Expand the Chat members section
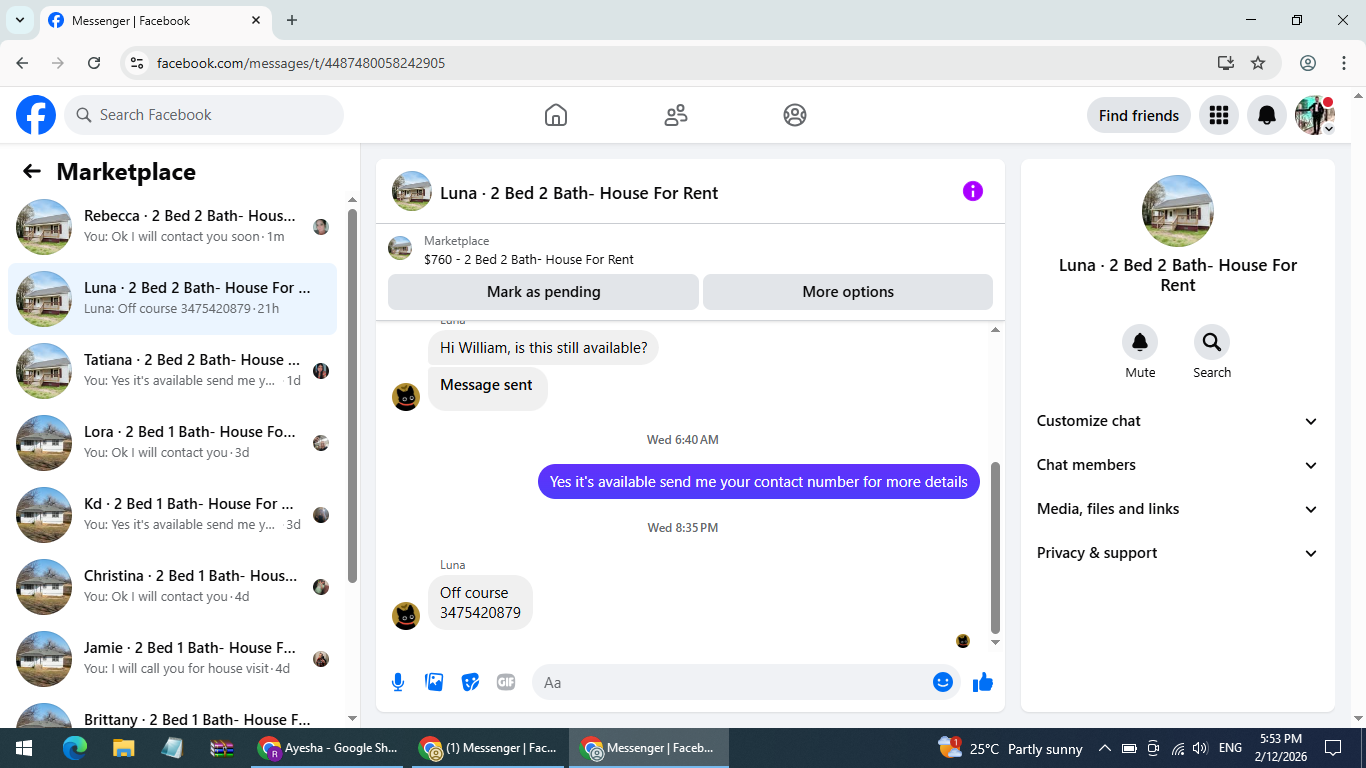 (x=1178, y=465)
